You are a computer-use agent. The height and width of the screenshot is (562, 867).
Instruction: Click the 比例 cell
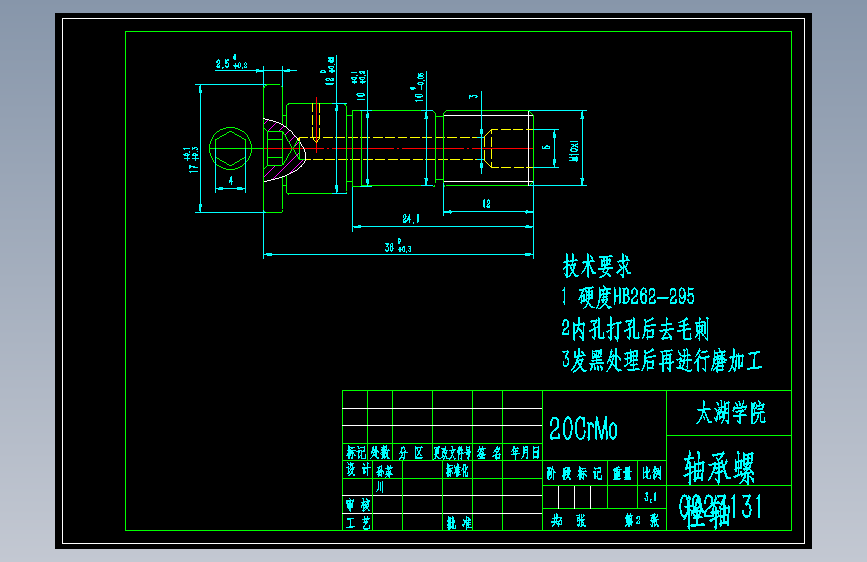click(652, 473)
